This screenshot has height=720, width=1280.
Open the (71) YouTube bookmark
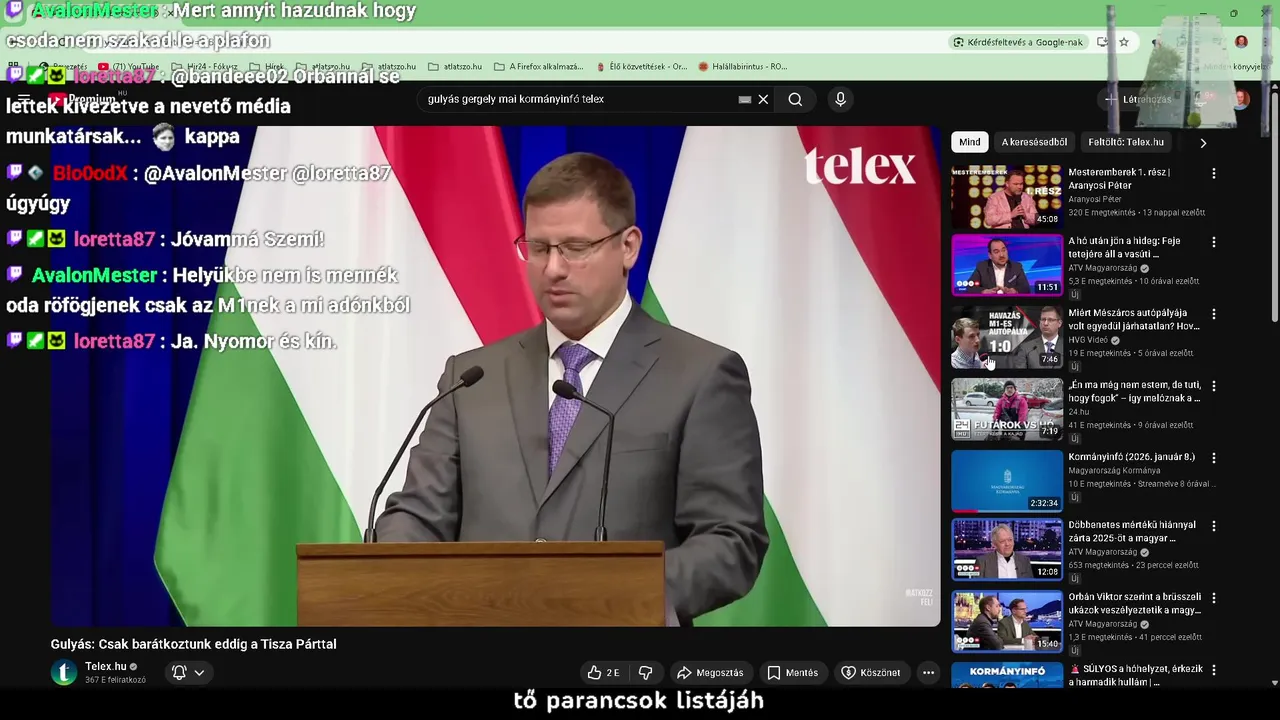pyautogui.click(x=129, y=67)
